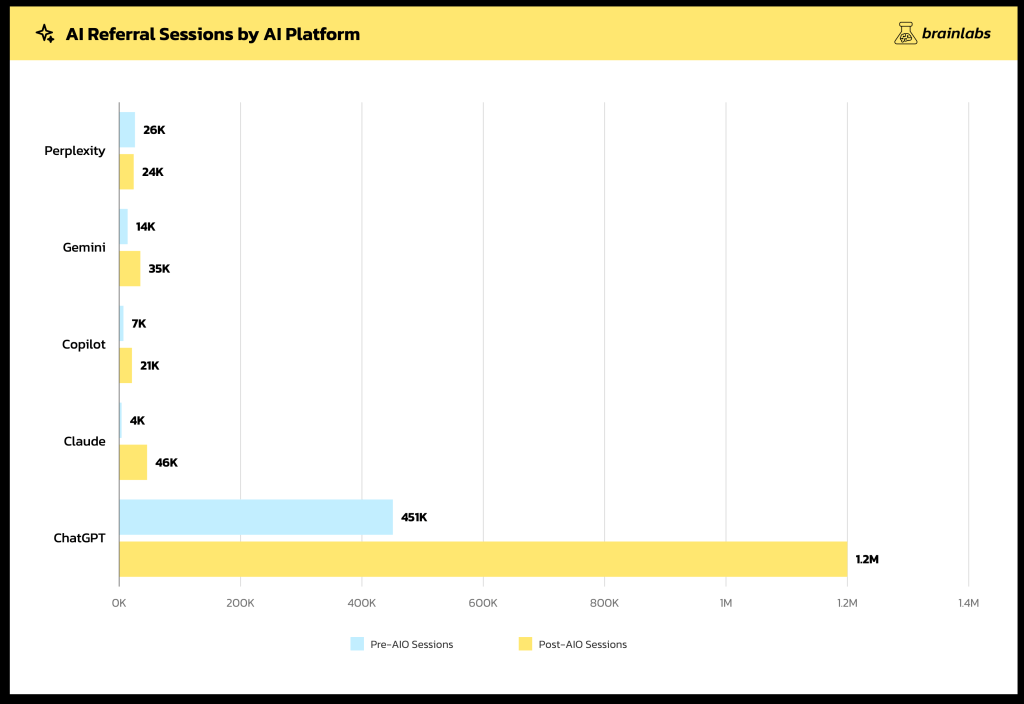Toggle the Pre-AIO Sessions legend label
This screenshot has width=1024, height=704.
coord(411,645)
